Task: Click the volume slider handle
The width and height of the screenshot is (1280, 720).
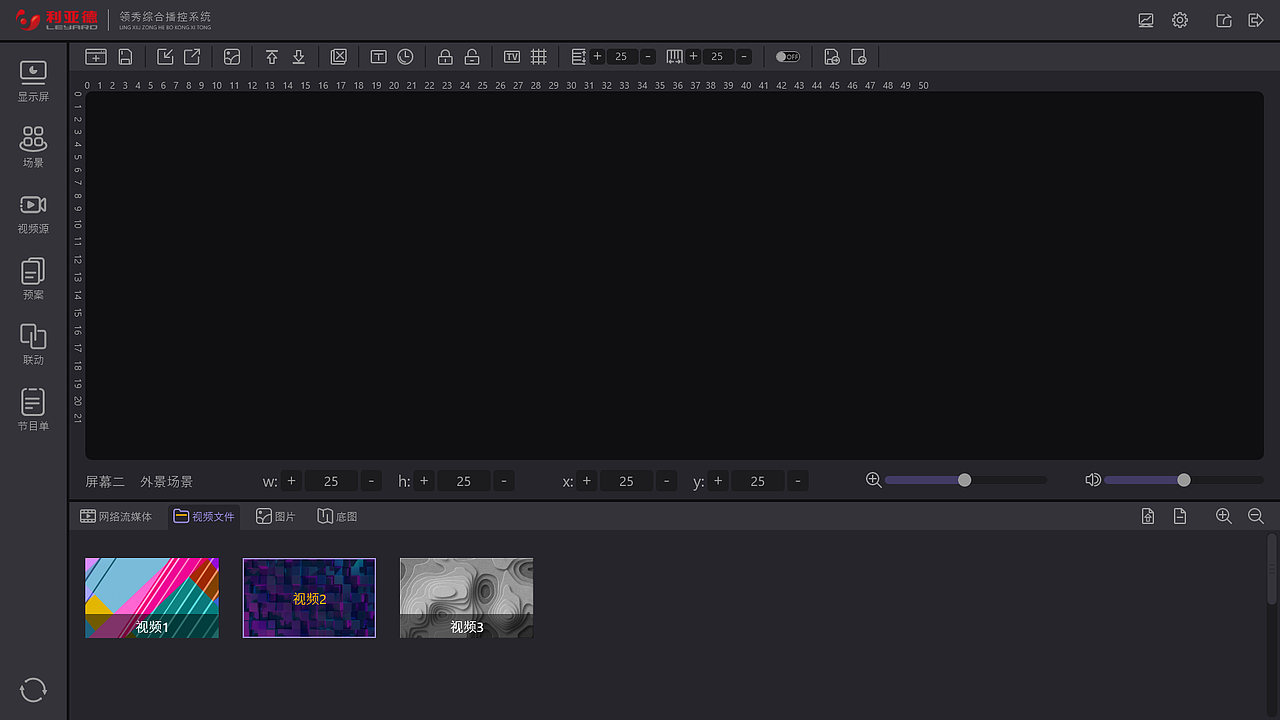Action: (1184, 480)
